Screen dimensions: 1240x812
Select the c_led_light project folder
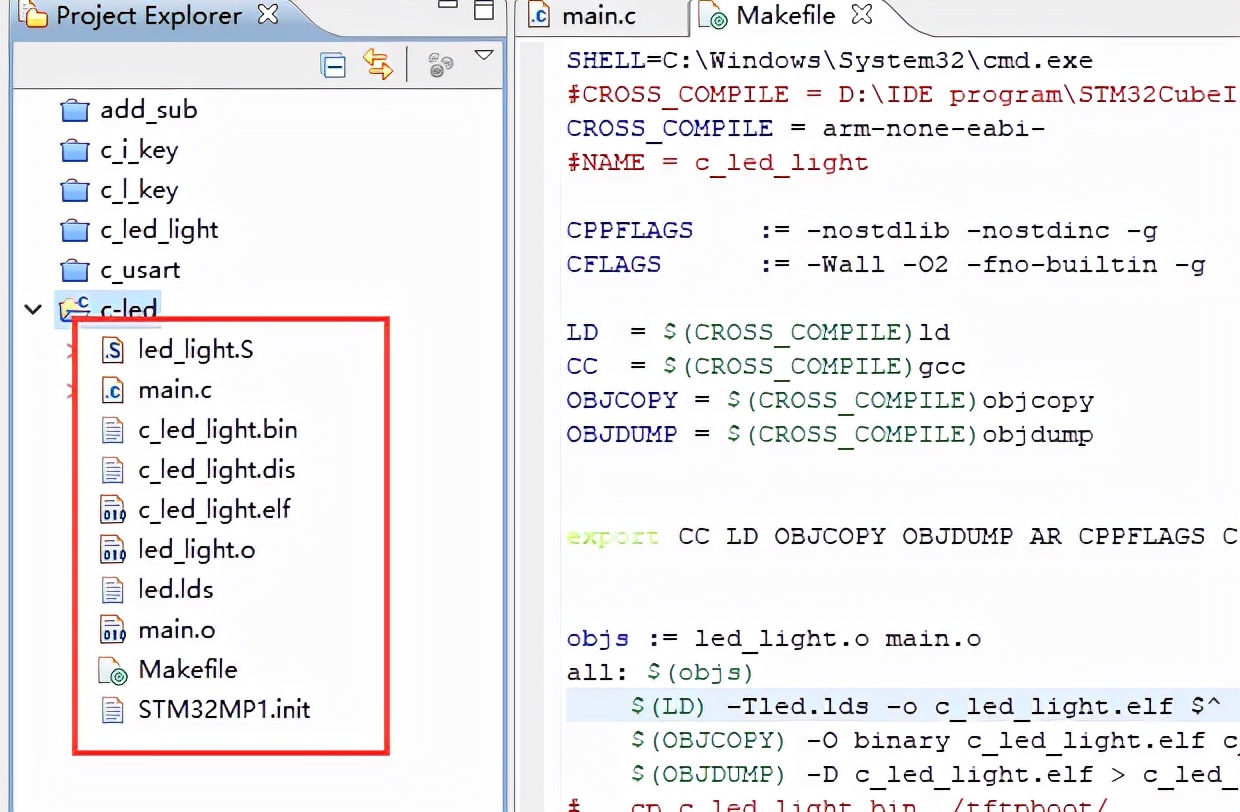(x=158, y=230)
